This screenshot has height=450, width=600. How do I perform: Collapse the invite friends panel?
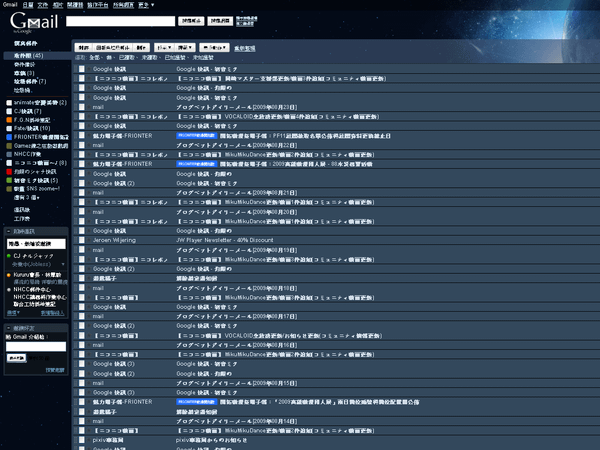pyautogui.click(x=8, y=328)
